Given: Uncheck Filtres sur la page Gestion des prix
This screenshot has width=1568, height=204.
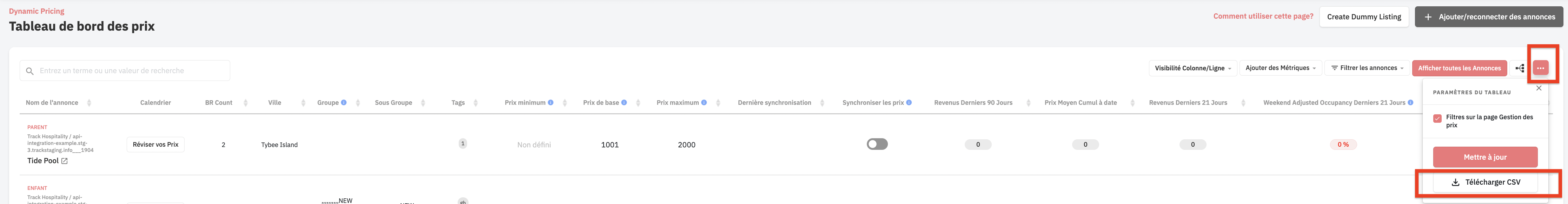Looking at the screenshot, I should coord(1437,118).
